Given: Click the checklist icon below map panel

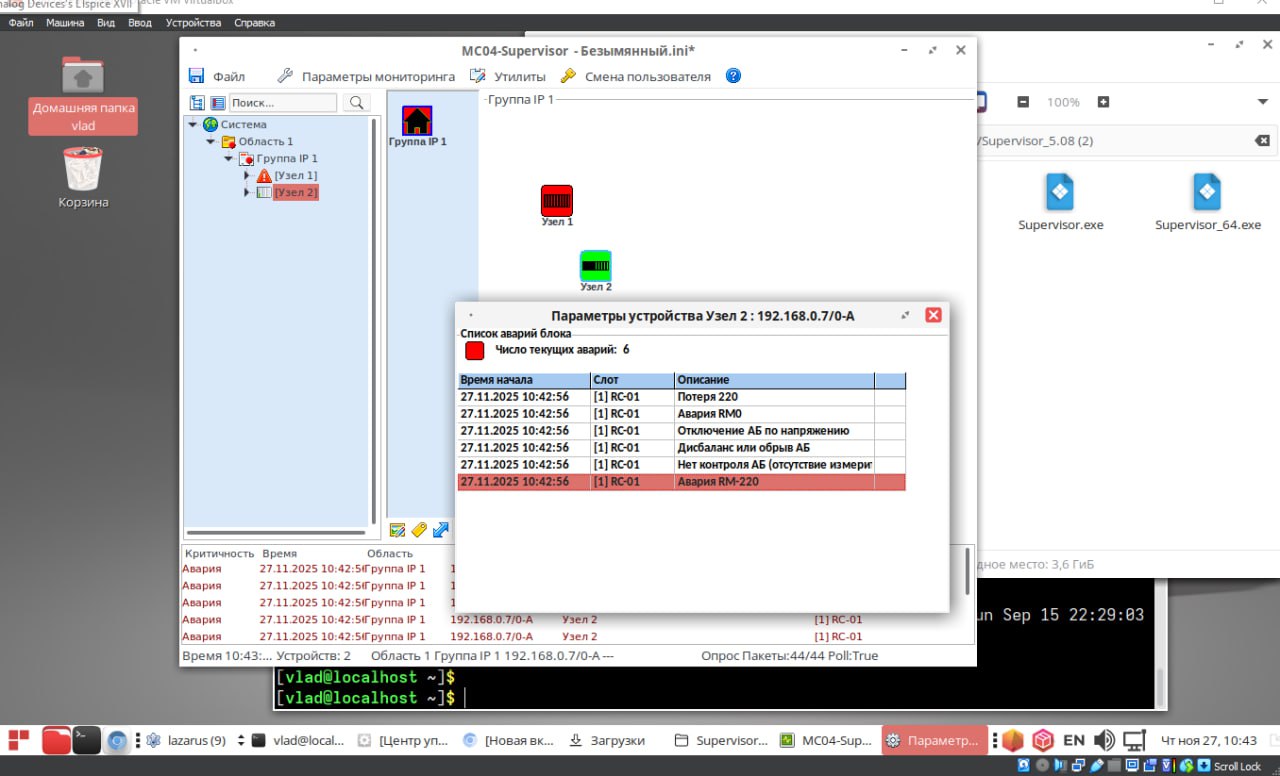Looking at the screenshot, I should coord(397,530).
